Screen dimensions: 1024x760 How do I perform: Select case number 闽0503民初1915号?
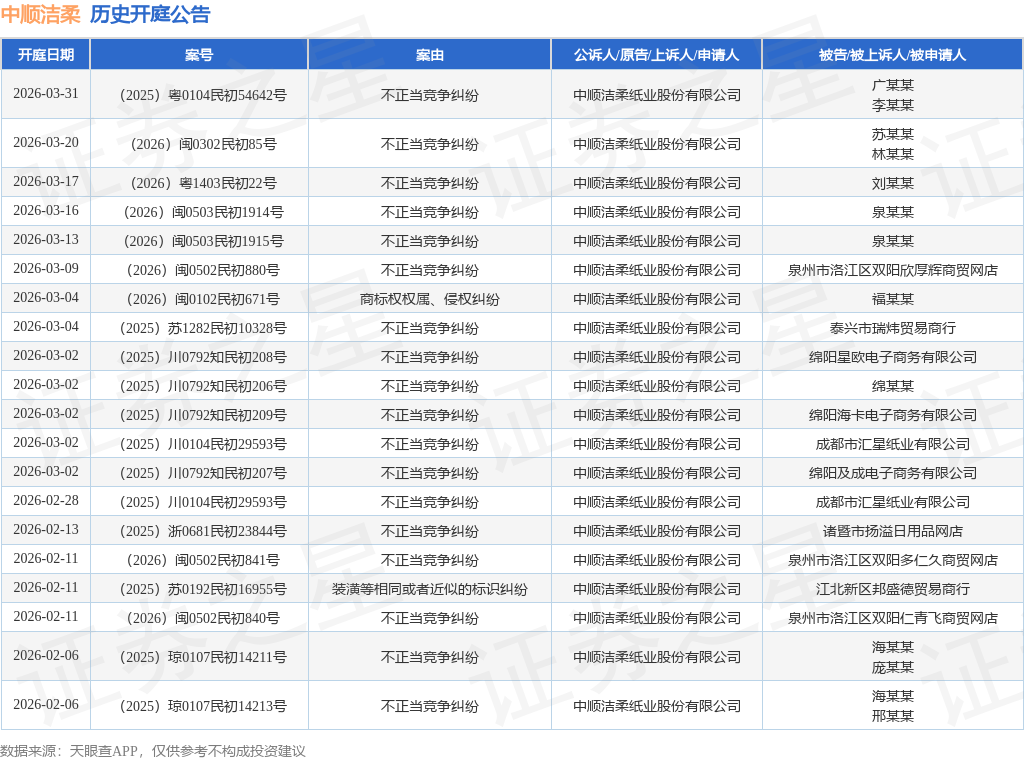[x=203, y=242]
